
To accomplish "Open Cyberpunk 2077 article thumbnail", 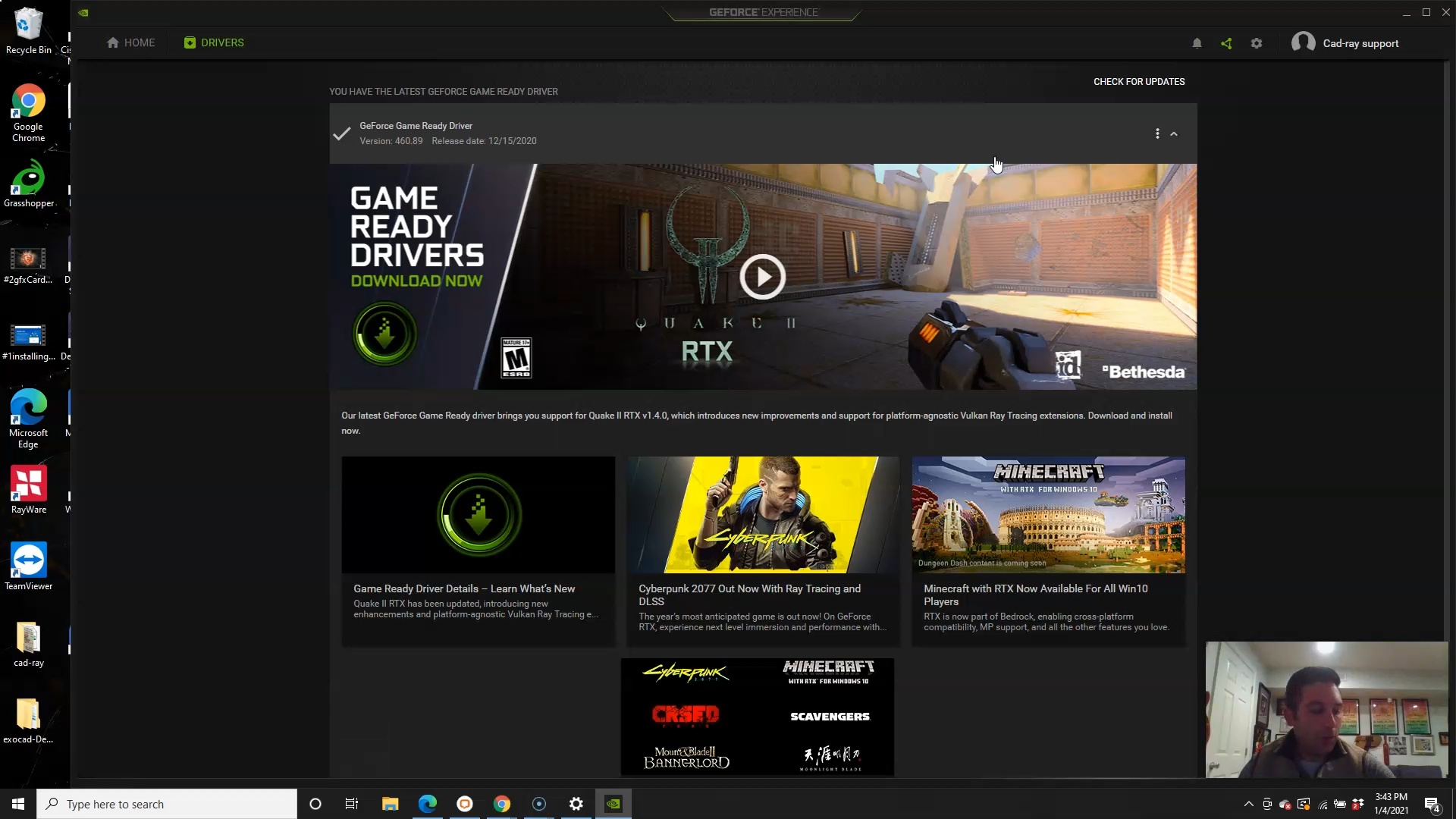I will tap(763, 515).
